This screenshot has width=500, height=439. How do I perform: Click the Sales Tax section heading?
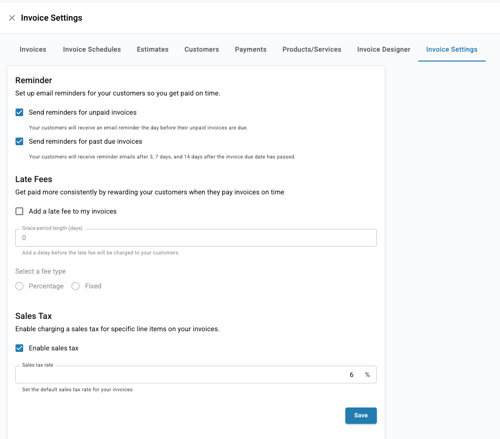coord(34,316)
